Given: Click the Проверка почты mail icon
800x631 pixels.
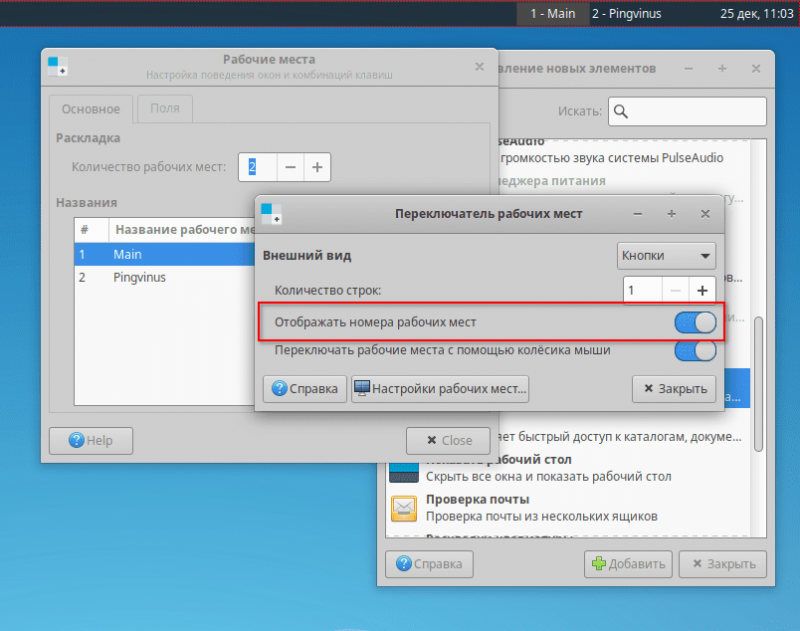Looking at the screenshot, I should [404, 508].
